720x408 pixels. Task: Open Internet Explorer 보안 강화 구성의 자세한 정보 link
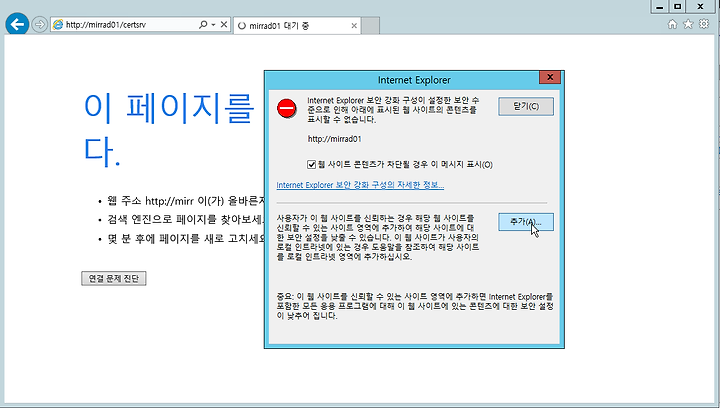click(x=360, y=185)
